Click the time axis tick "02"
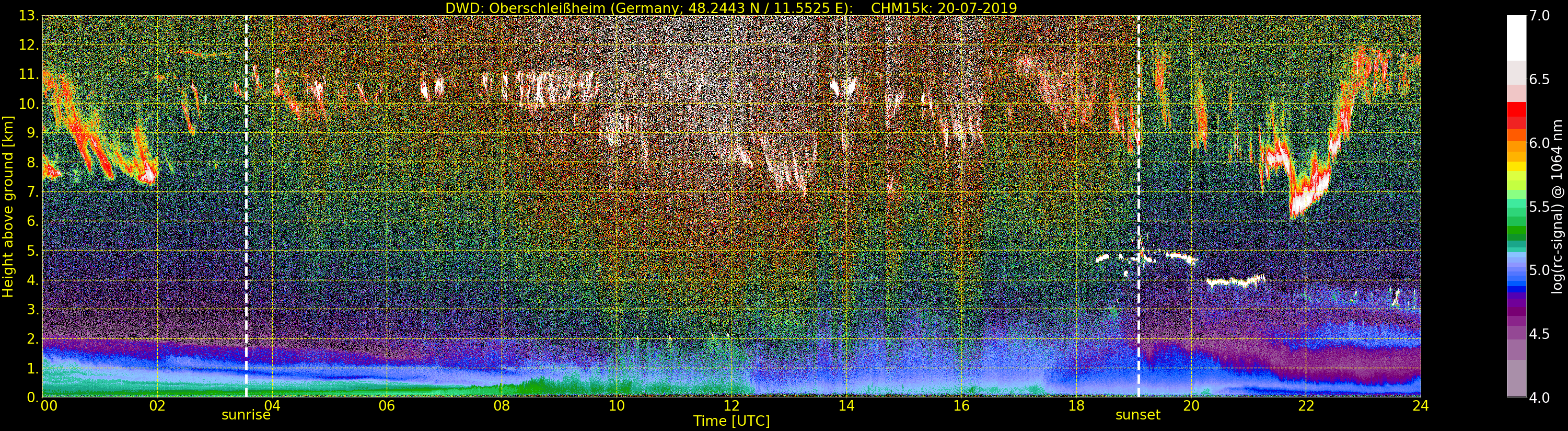This screenshot has height=431, width=1568. [157, 405]
